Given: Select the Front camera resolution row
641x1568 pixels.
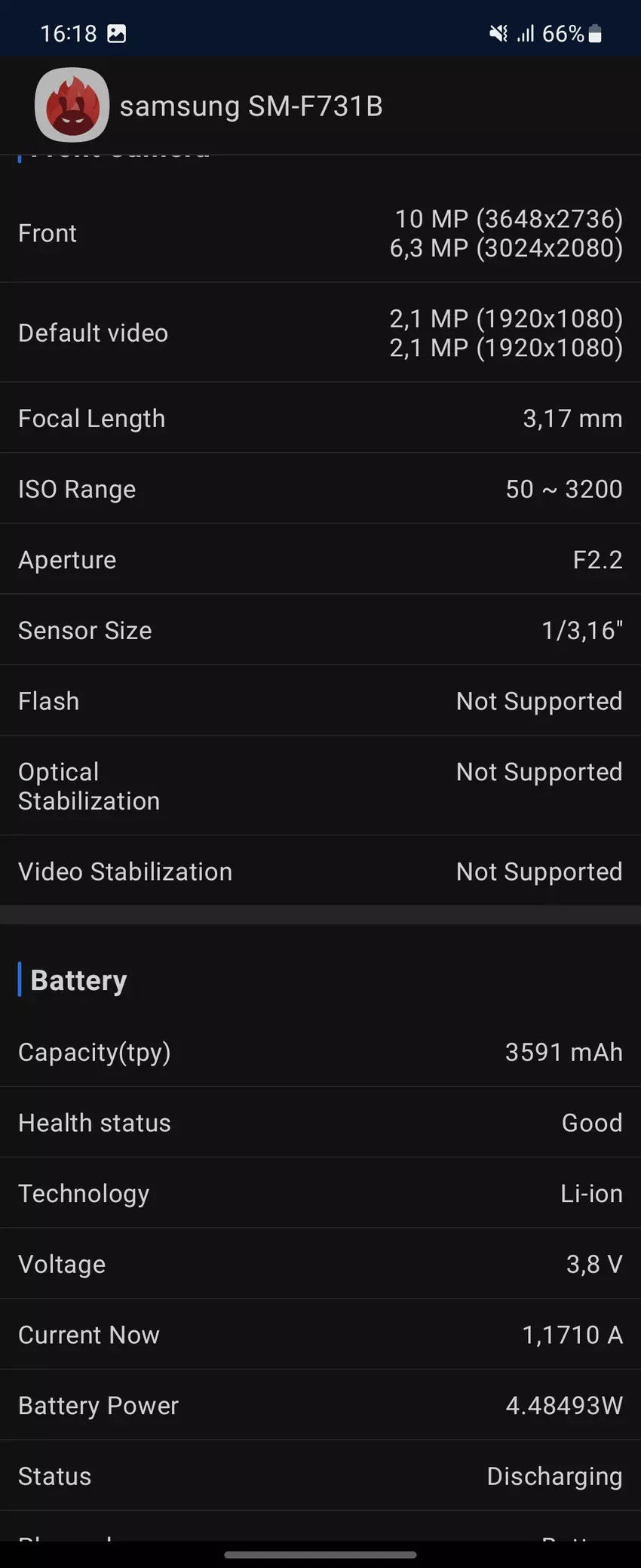Looking at the screenshot, I should click(x=320, y=233).
